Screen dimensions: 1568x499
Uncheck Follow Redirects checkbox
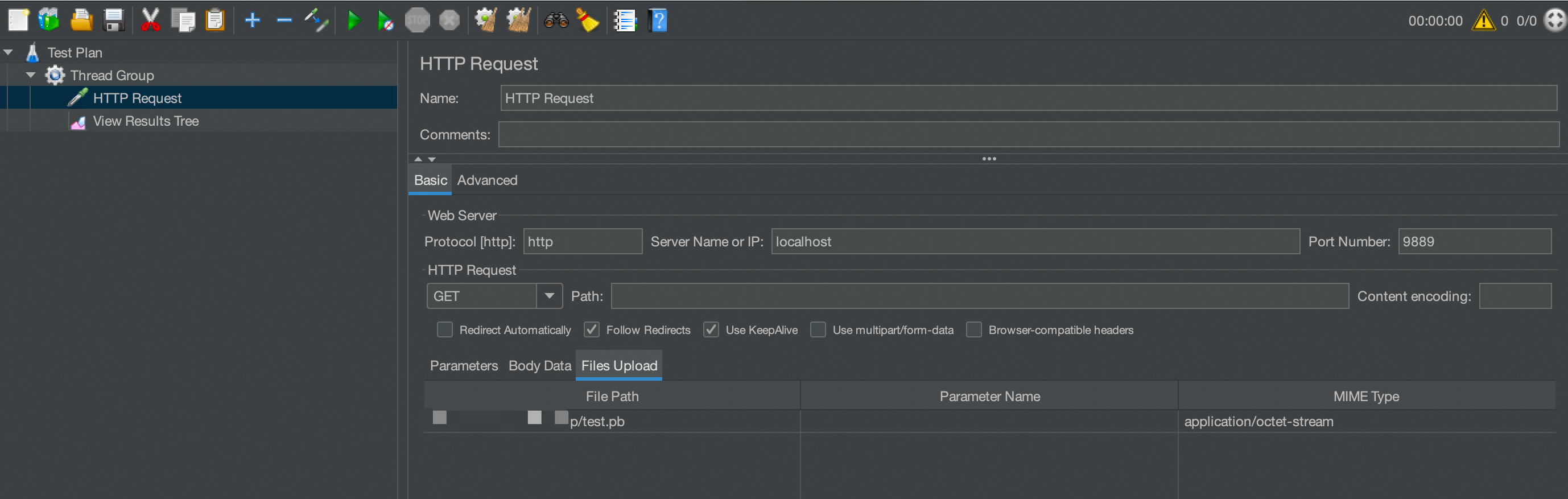click(x=591, y=329)
